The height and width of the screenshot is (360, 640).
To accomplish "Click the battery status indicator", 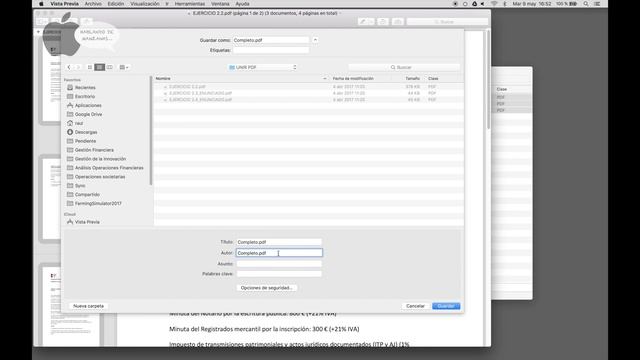I will (x=567, y=4).
